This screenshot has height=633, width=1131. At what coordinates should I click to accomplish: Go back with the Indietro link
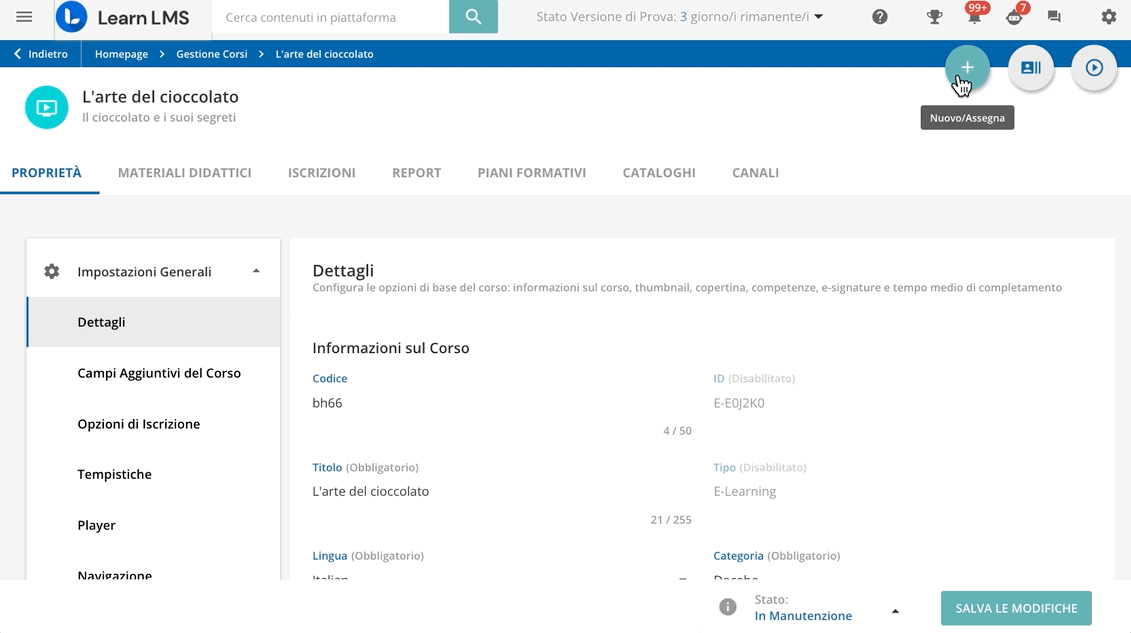(x=41, y=54)
